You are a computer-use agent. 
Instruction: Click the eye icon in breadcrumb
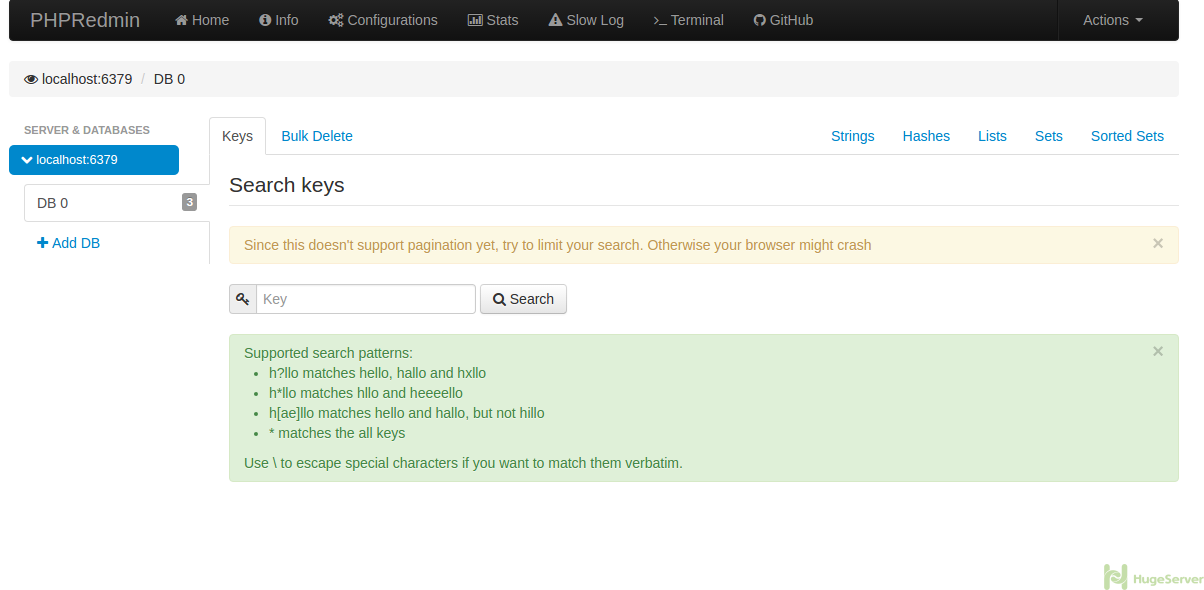[31, 79]
